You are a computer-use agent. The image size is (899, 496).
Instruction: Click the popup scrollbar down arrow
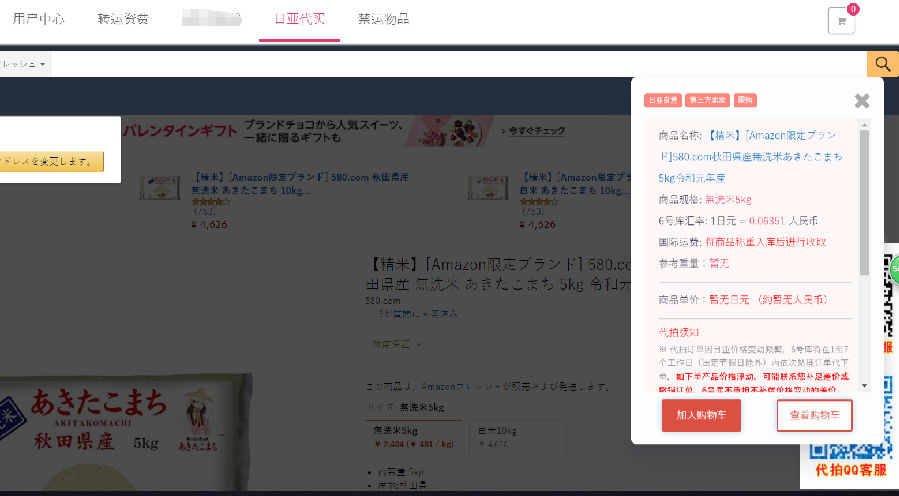[865, 386]
